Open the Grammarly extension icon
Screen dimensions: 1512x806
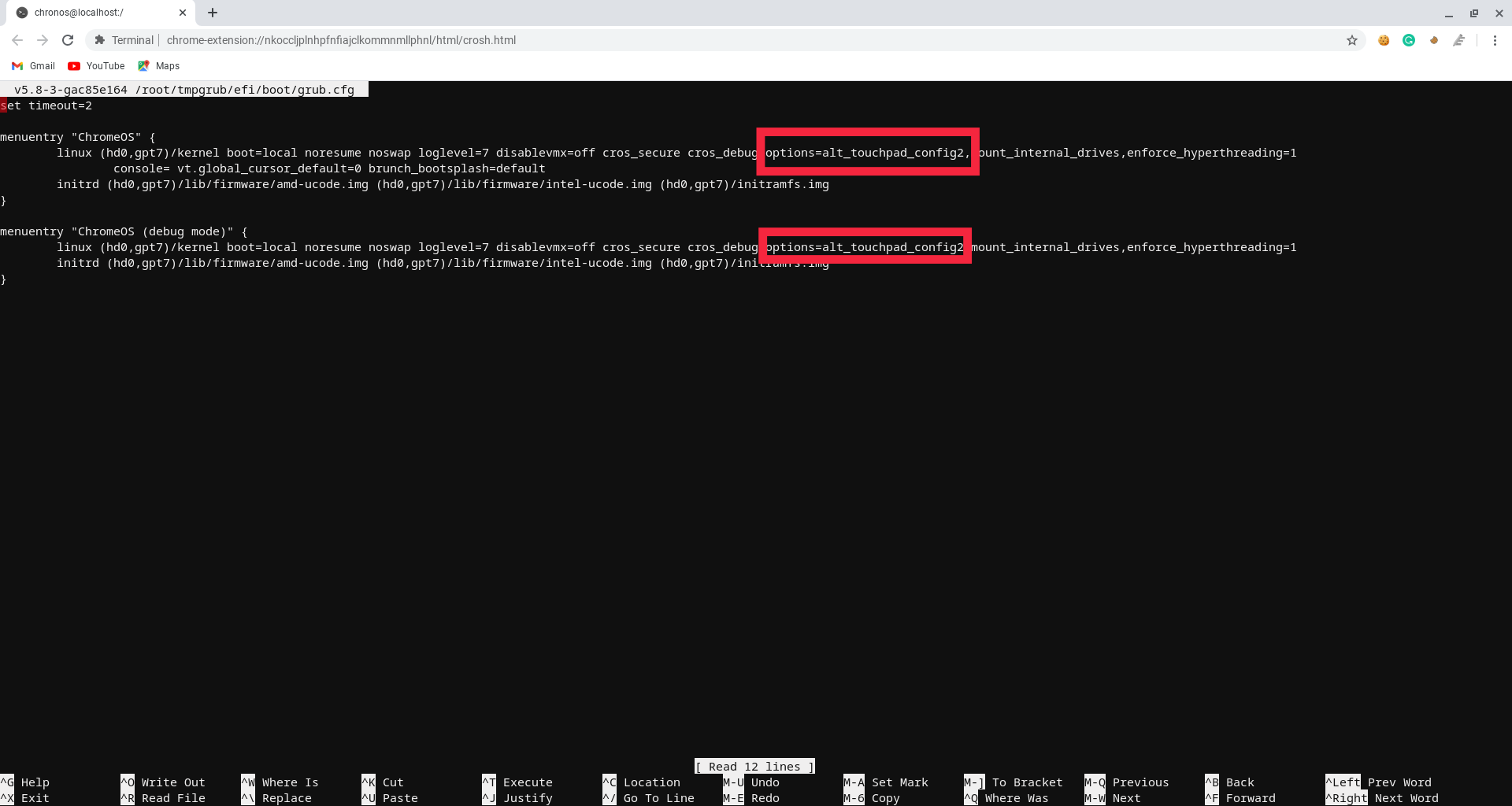coord(1409,40)
